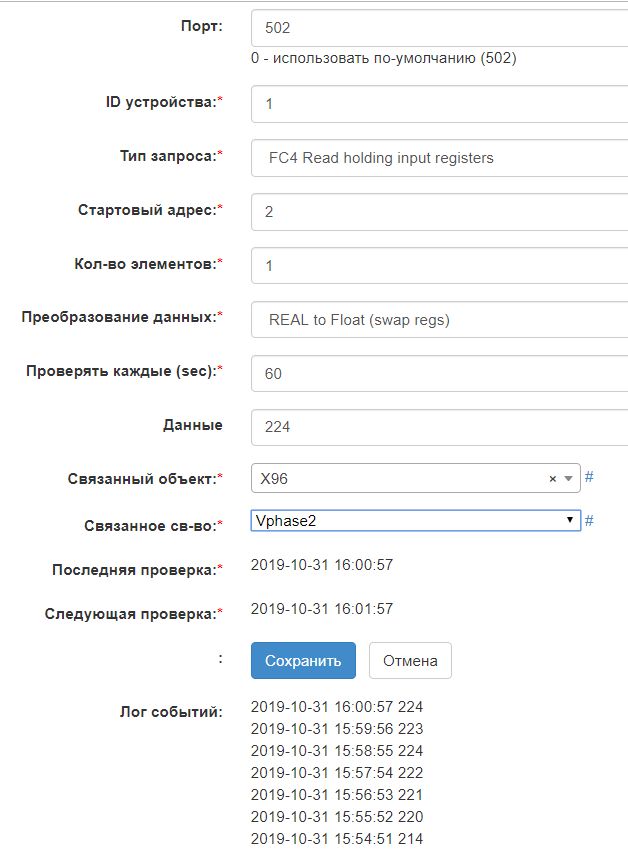Viewport: 628px width, 850px height.
Task: Click log entry 2019-10-31 15:55:52 220
Action: pyautogui.click(x=337, y=816)
